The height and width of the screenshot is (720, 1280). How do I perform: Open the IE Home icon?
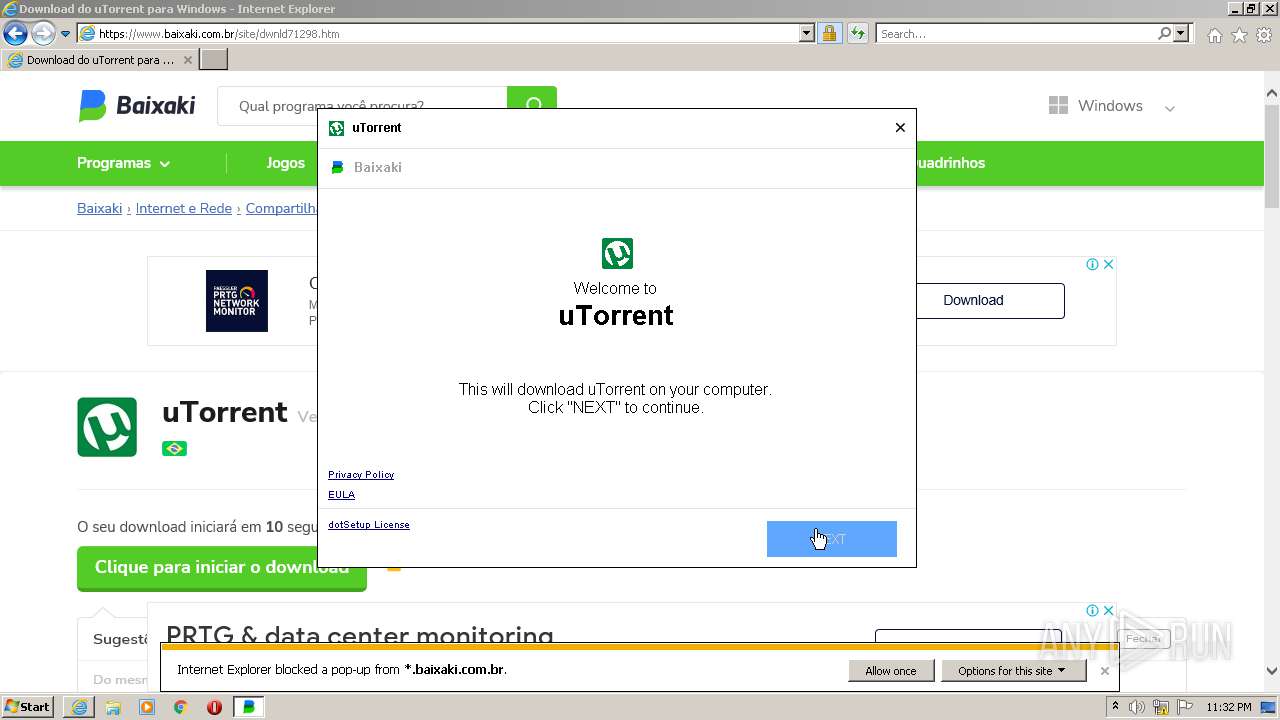coord(1214,35)
